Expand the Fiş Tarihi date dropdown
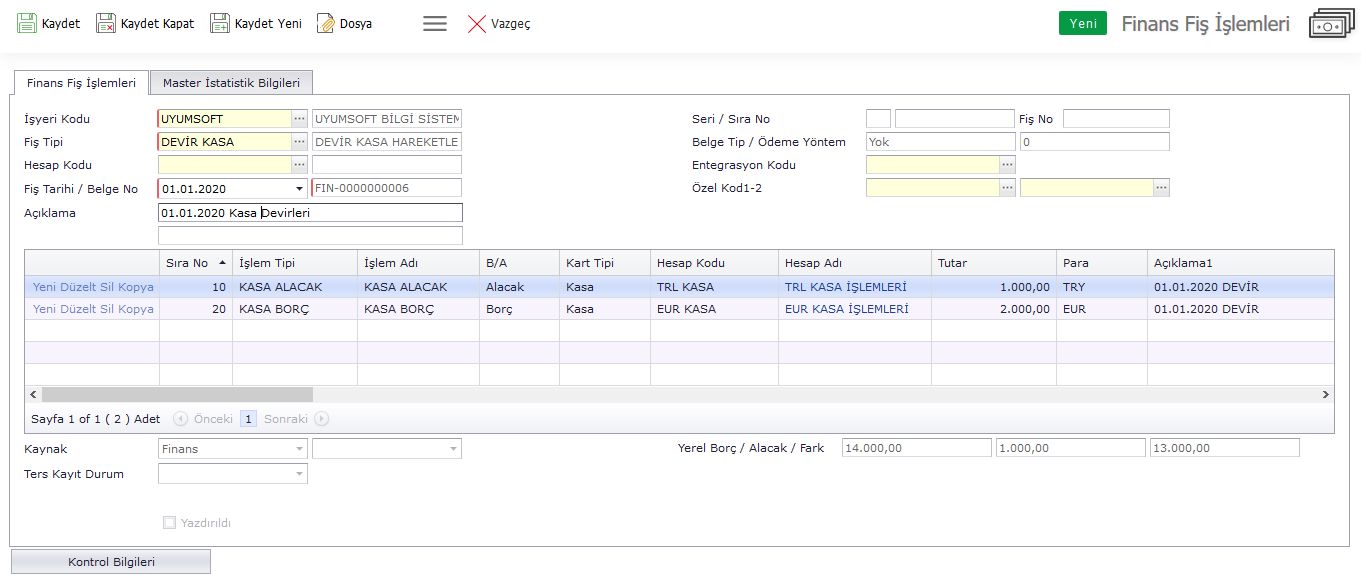The image size is (1361, 576). [299, 188]
